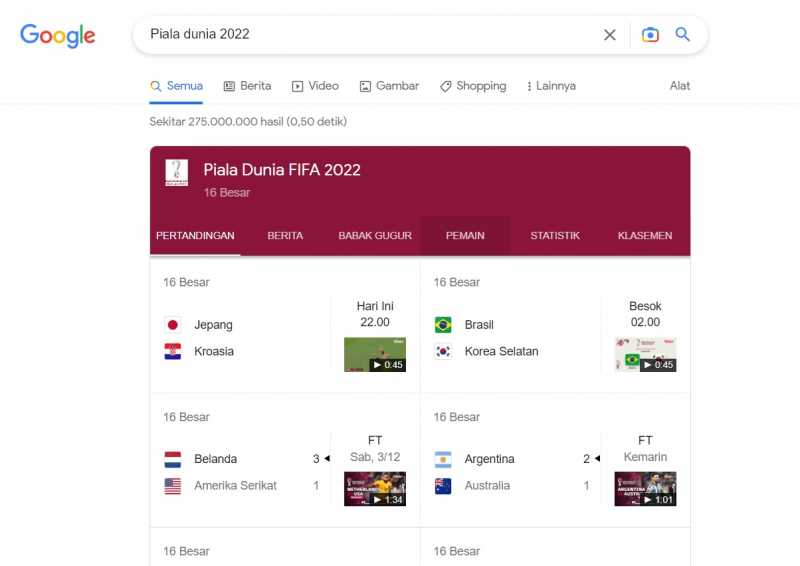Screen dimensions: 800x566
Task: Open the Alat tools menu
Action: point(680,86)
